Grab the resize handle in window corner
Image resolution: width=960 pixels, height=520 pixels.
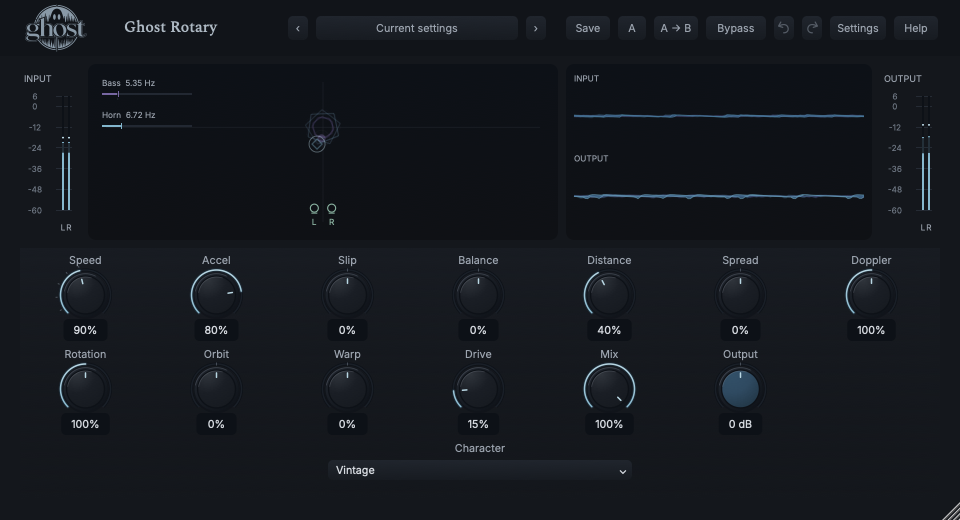point(951,511)
